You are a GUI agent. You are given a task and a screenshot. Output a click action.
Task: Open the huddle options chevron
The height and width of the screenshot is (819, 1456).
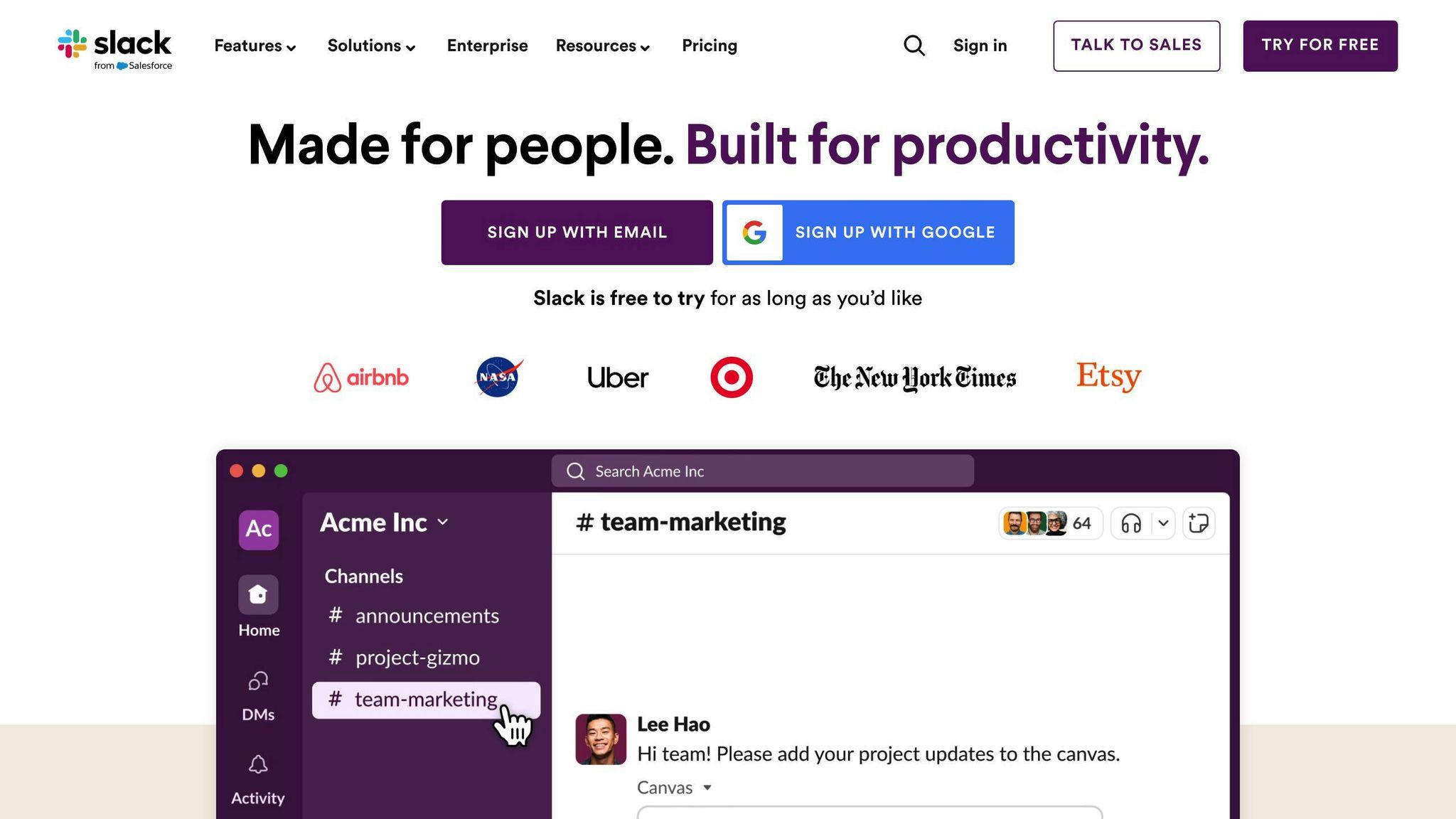[1163, 523]
